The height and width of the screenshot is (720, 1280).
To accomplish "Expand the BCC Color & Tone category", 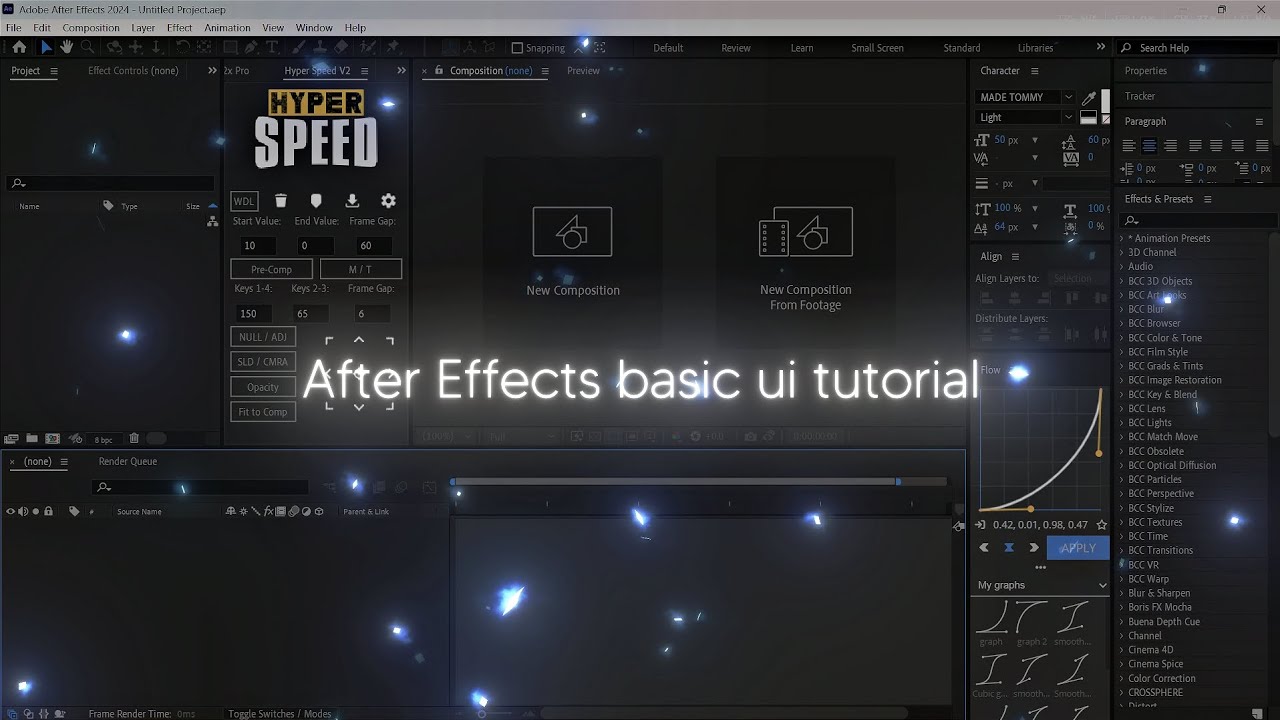I will click(x=1122, y=338).
